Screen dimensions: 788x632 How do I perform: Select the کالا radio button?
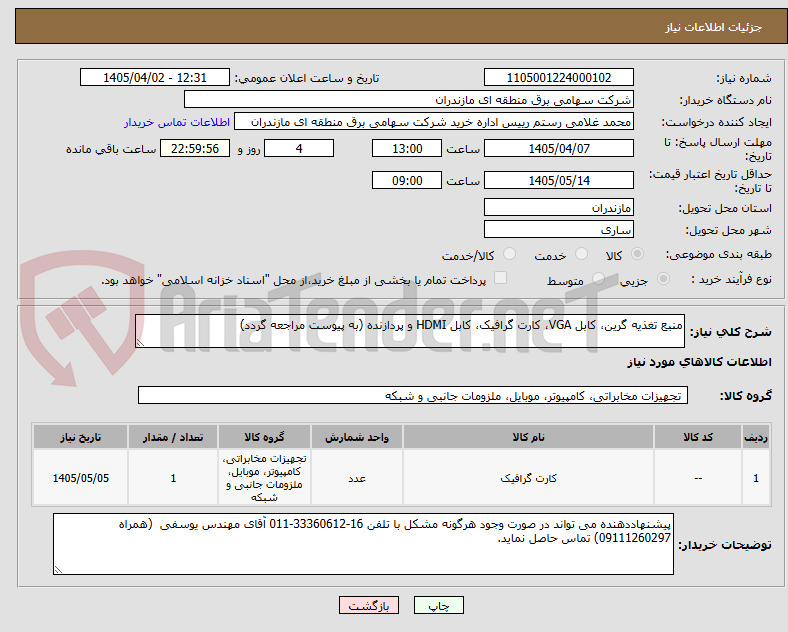(x=637, y=254)
